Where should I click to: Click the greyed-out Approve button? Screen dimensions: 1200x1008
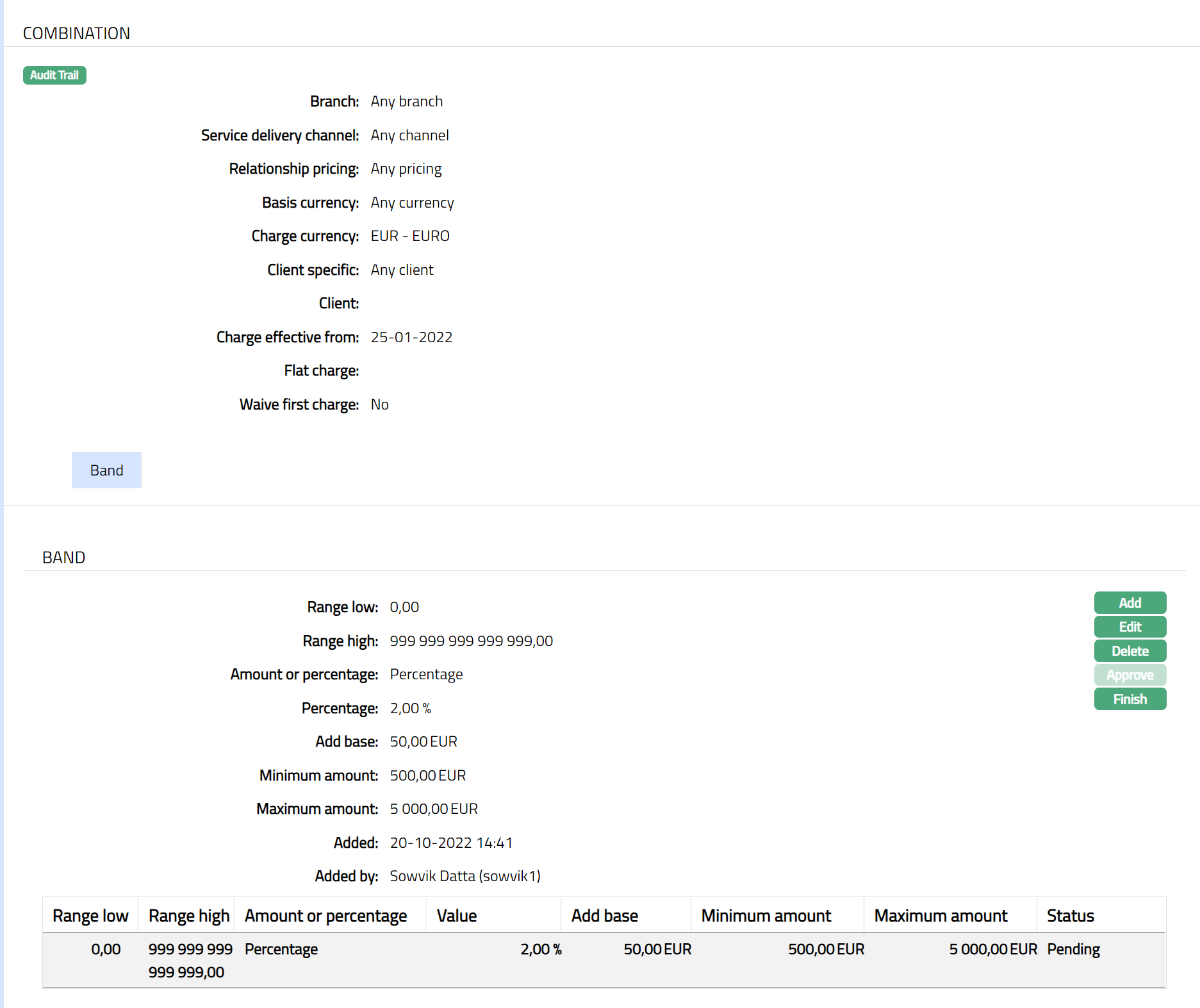click(1130, 675)
